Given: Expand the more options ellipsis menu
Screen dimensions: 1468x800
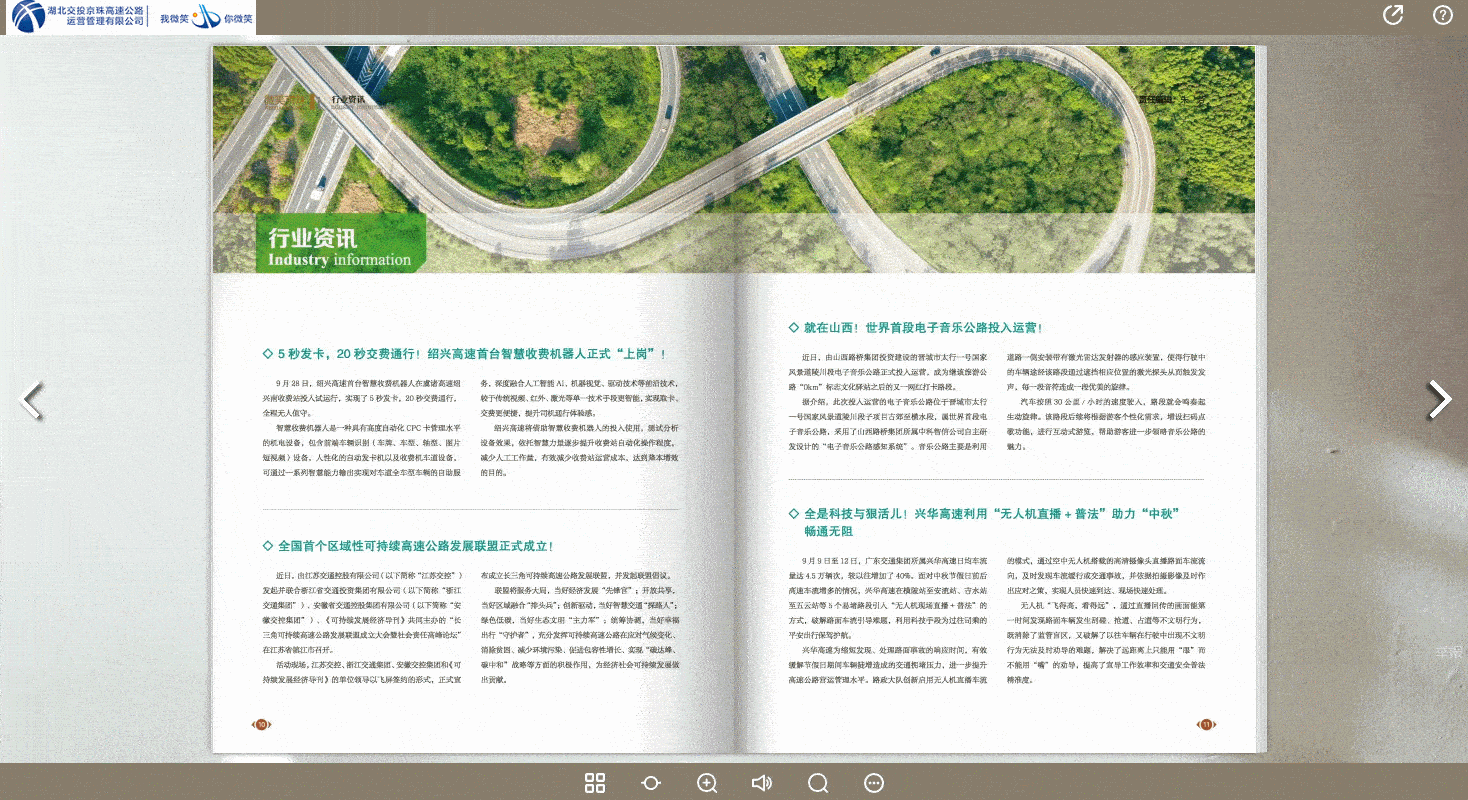Looking at the screenshot, I should pyautogui.click(x=873, y=783).
